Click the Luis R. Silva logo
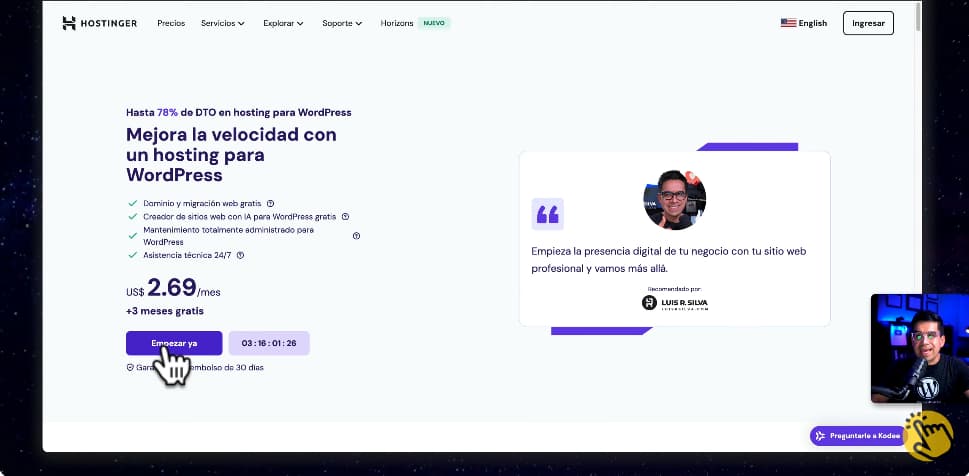 click(675, 303)
